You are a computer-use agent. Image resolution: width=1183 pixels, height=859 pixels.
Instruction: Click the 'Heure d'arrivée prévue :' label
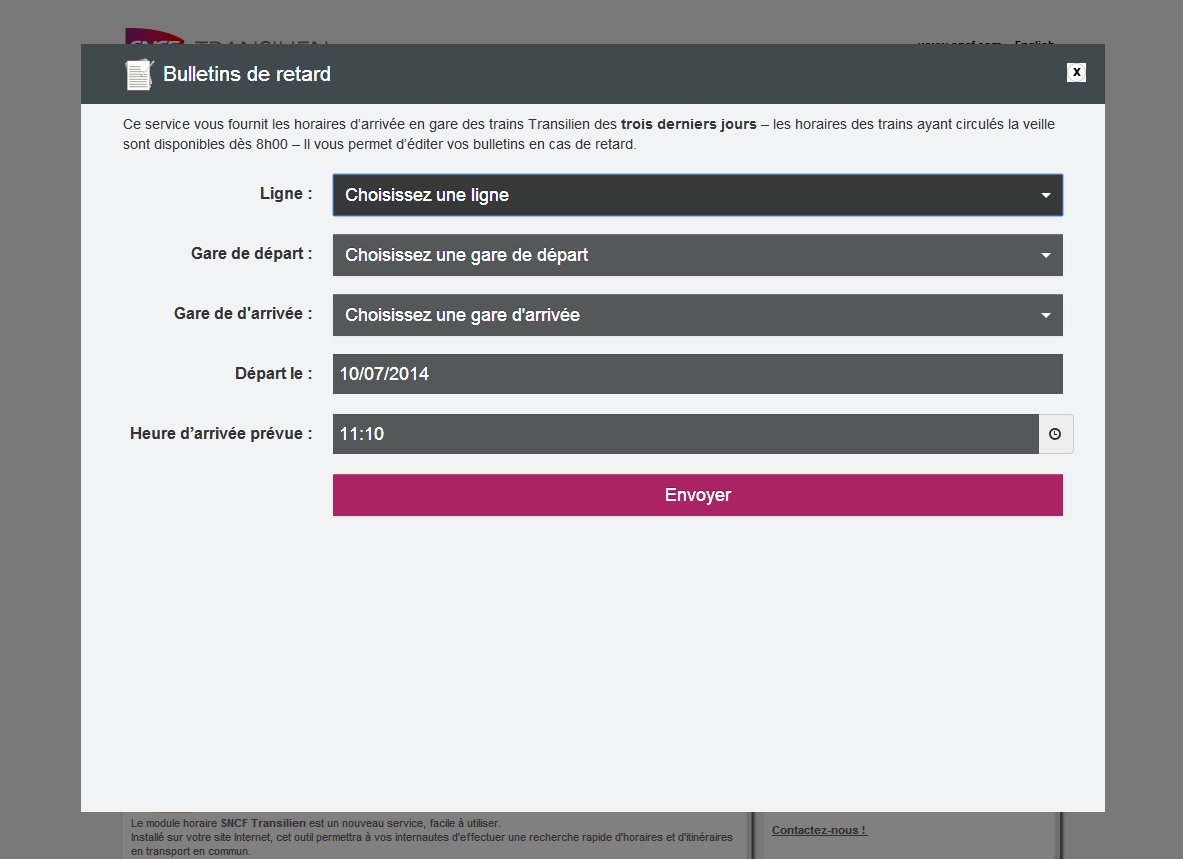(221, 434)
